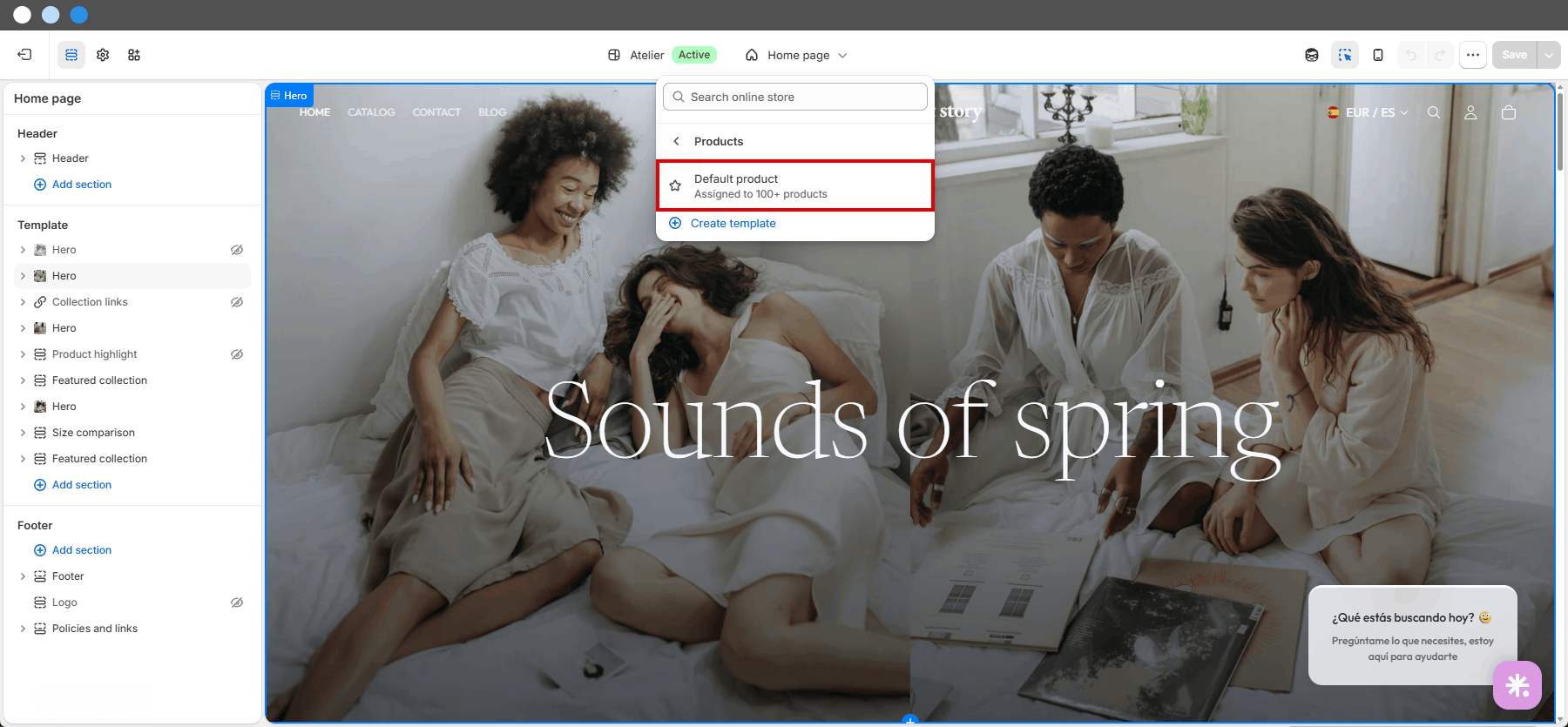Screen dimensions: 1568x727
Task: Open the EUR / ES currency selector
Action: click(1367, 112)
